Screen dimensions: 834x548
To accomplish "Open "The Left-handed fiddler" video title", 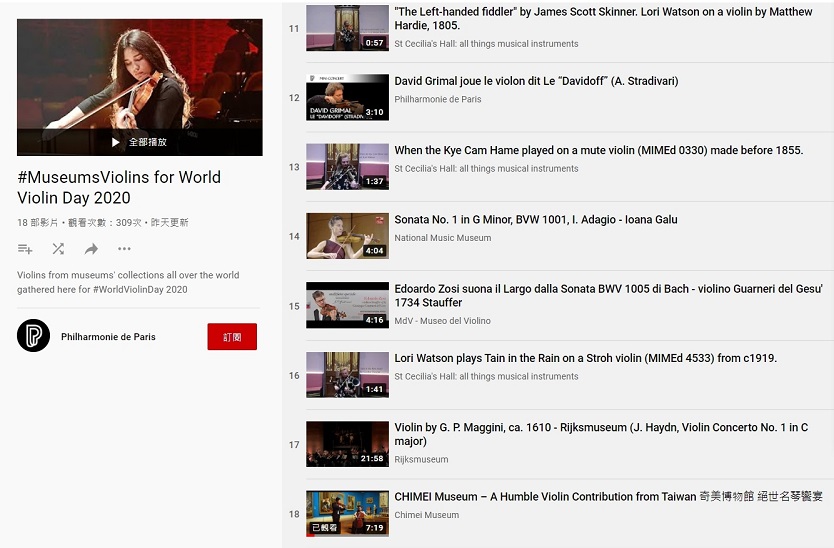I will (x=603, y=19).
